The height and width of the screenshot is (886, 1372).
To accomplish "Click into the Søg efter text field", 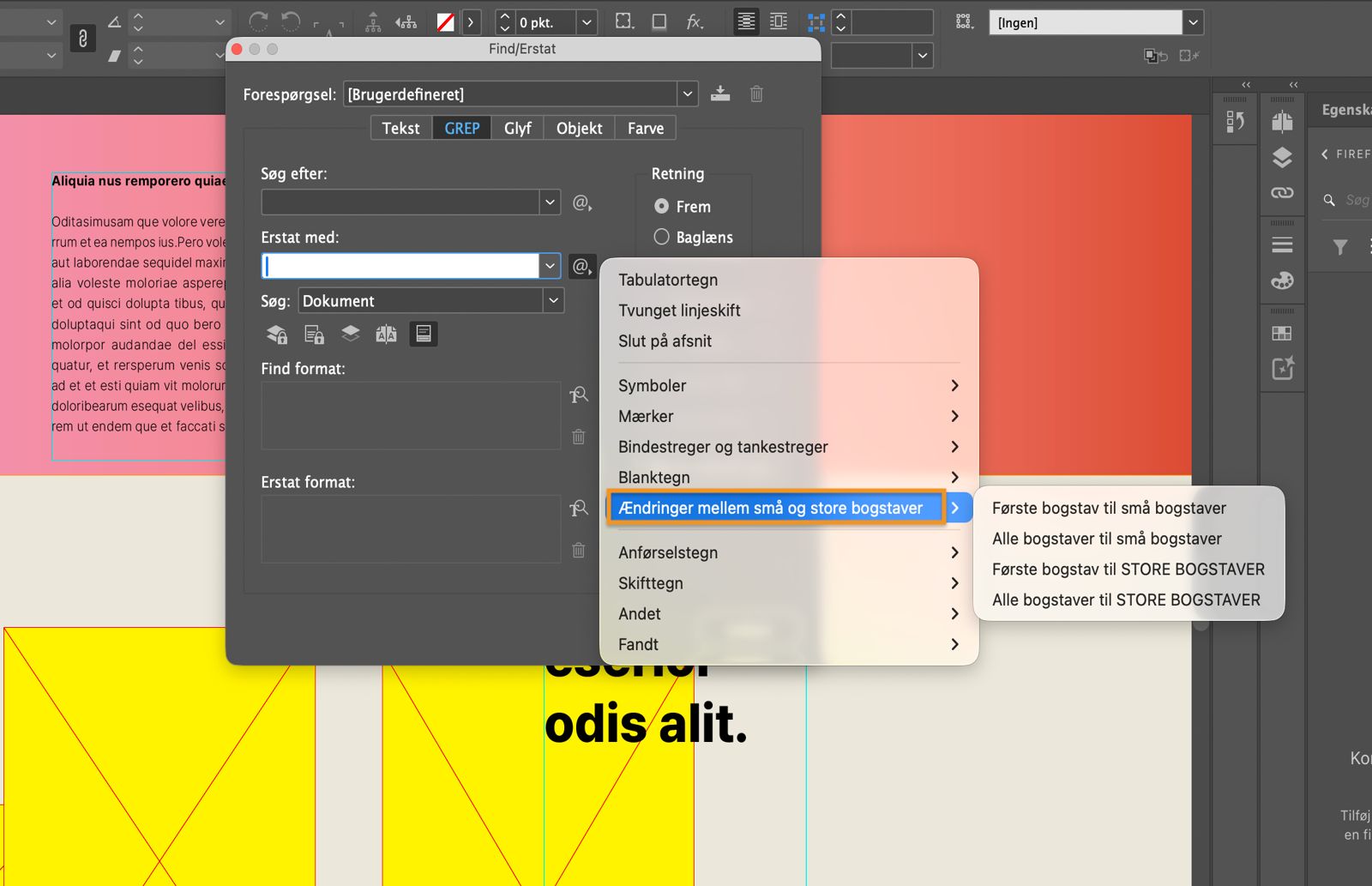I will click(x=400, y=202).
